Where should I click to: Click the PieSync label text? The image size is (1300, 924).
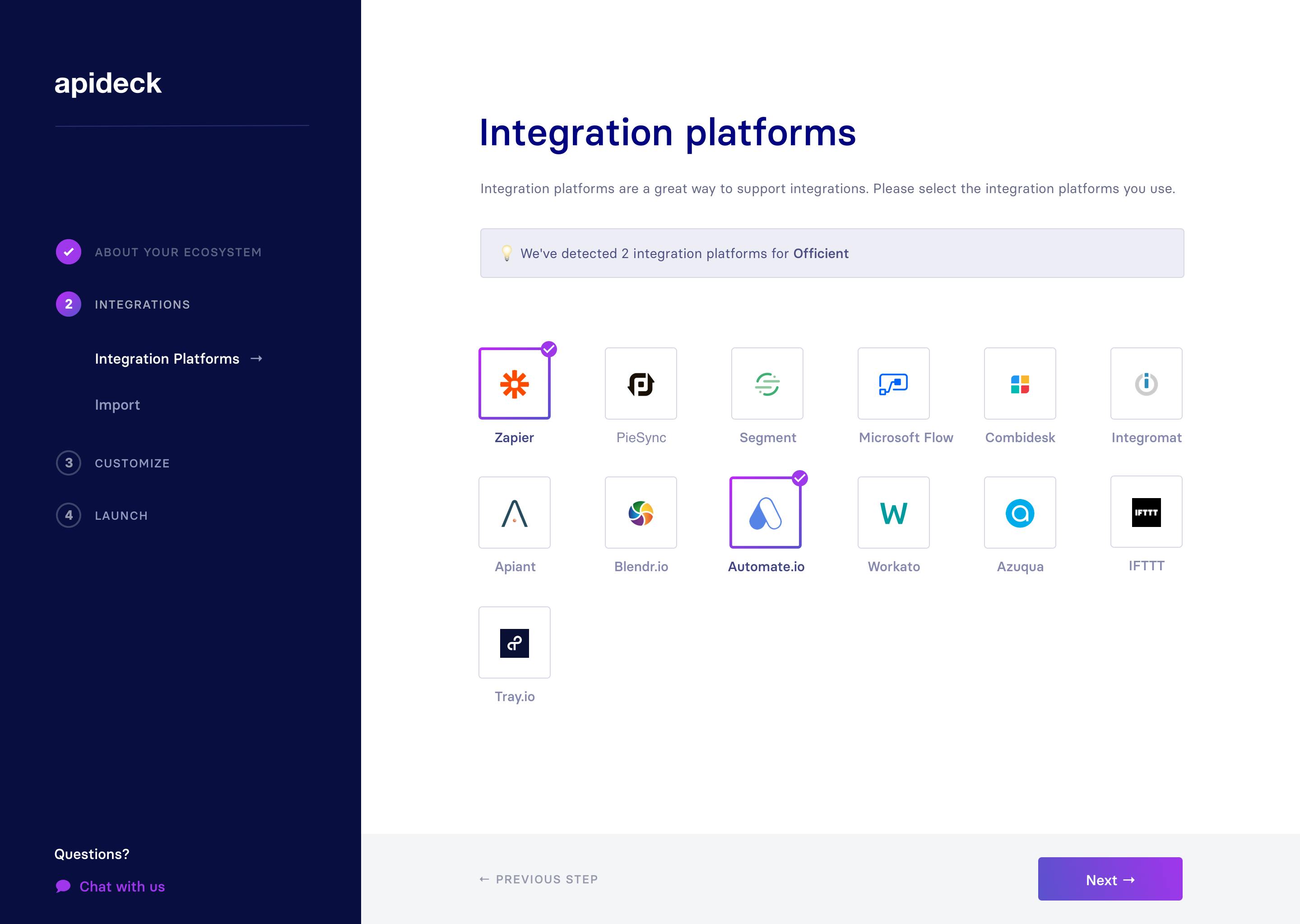(x=641, y=438)
